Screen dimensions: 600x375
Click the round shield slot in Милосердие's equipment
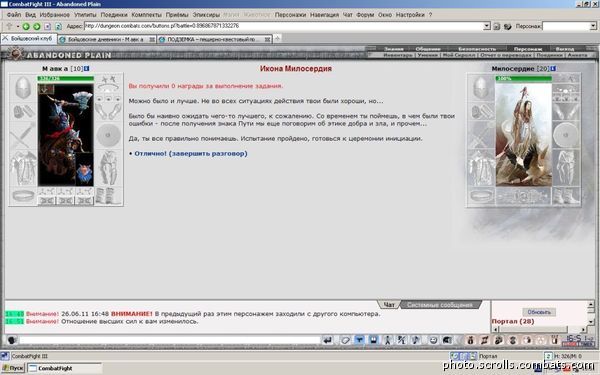click(x=566, y=135)
